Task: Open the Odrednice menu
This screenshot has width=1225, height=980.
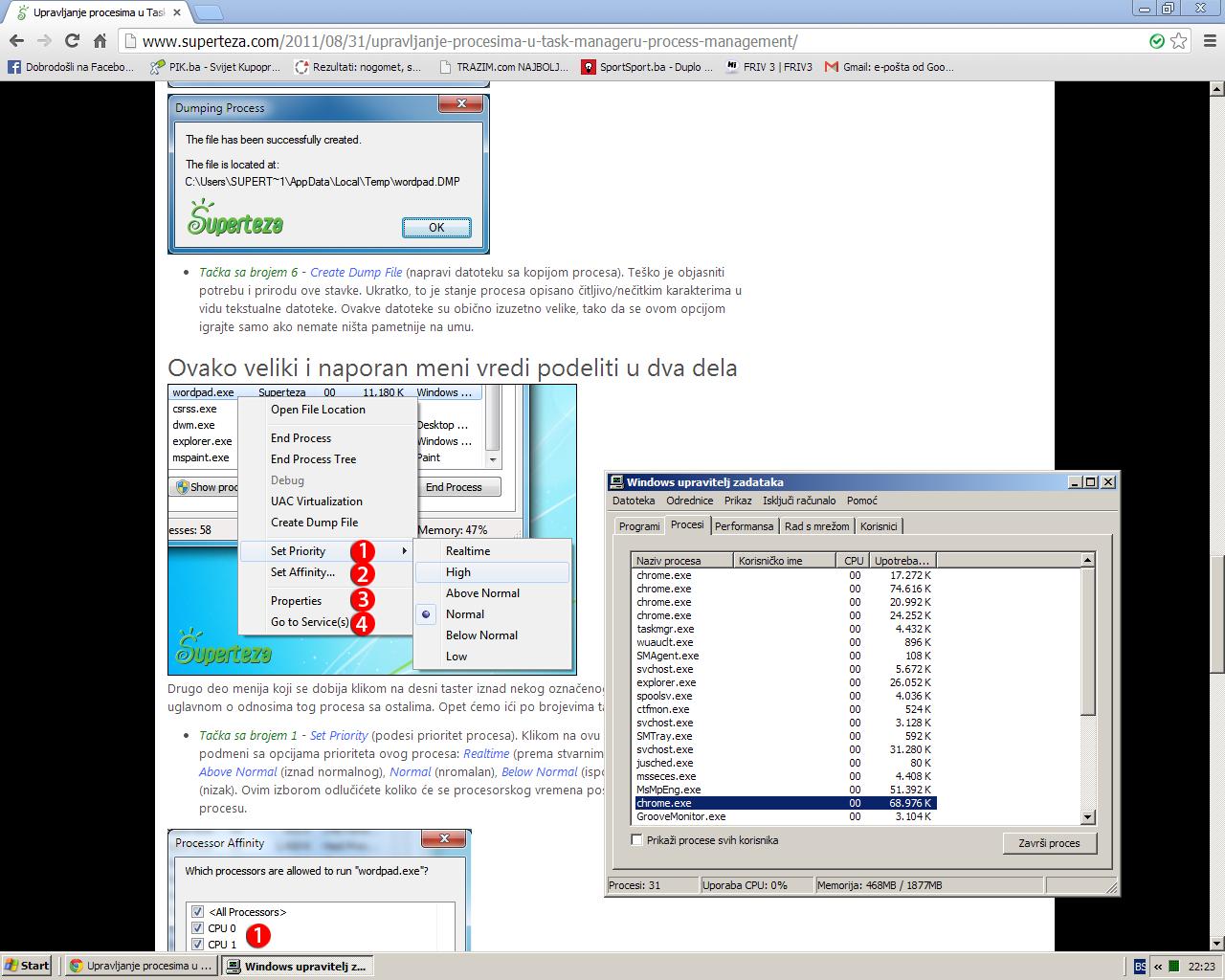Action: pyautogui.click(x=690, y=501)
